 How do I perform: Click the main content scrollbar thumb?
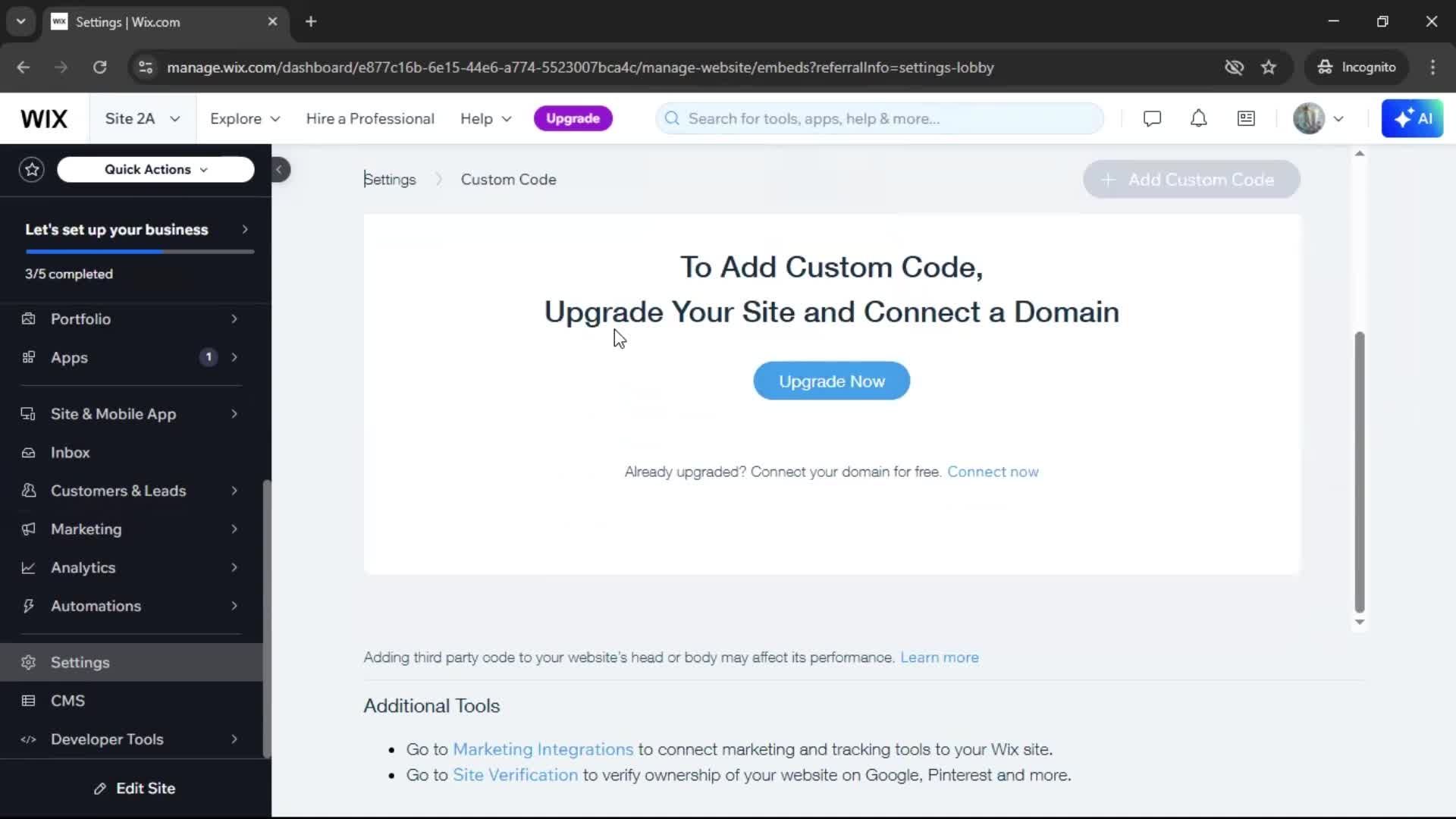[1359, 472]
